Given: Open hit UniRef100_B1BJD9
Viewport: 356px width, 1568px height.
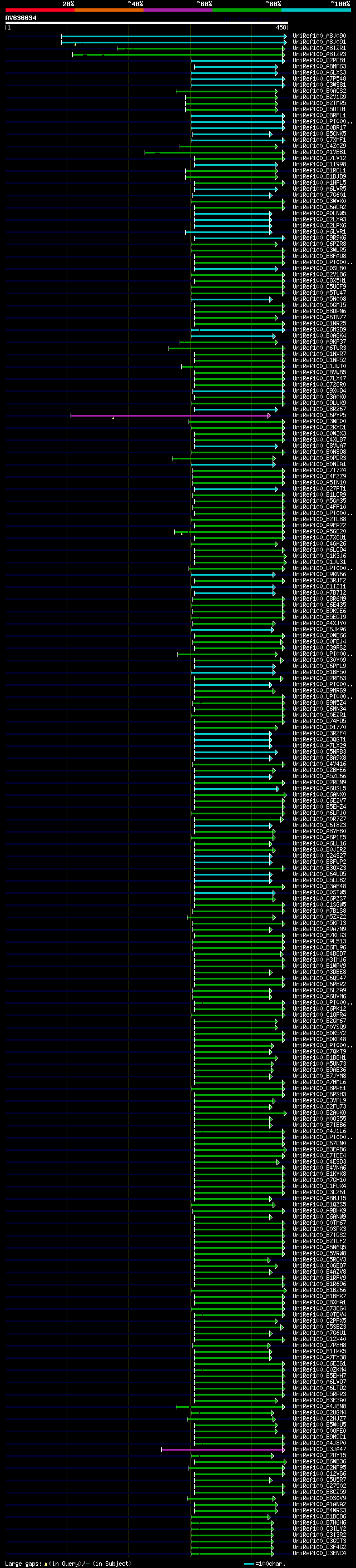Looking at the screenshot, I should (319, 176).
